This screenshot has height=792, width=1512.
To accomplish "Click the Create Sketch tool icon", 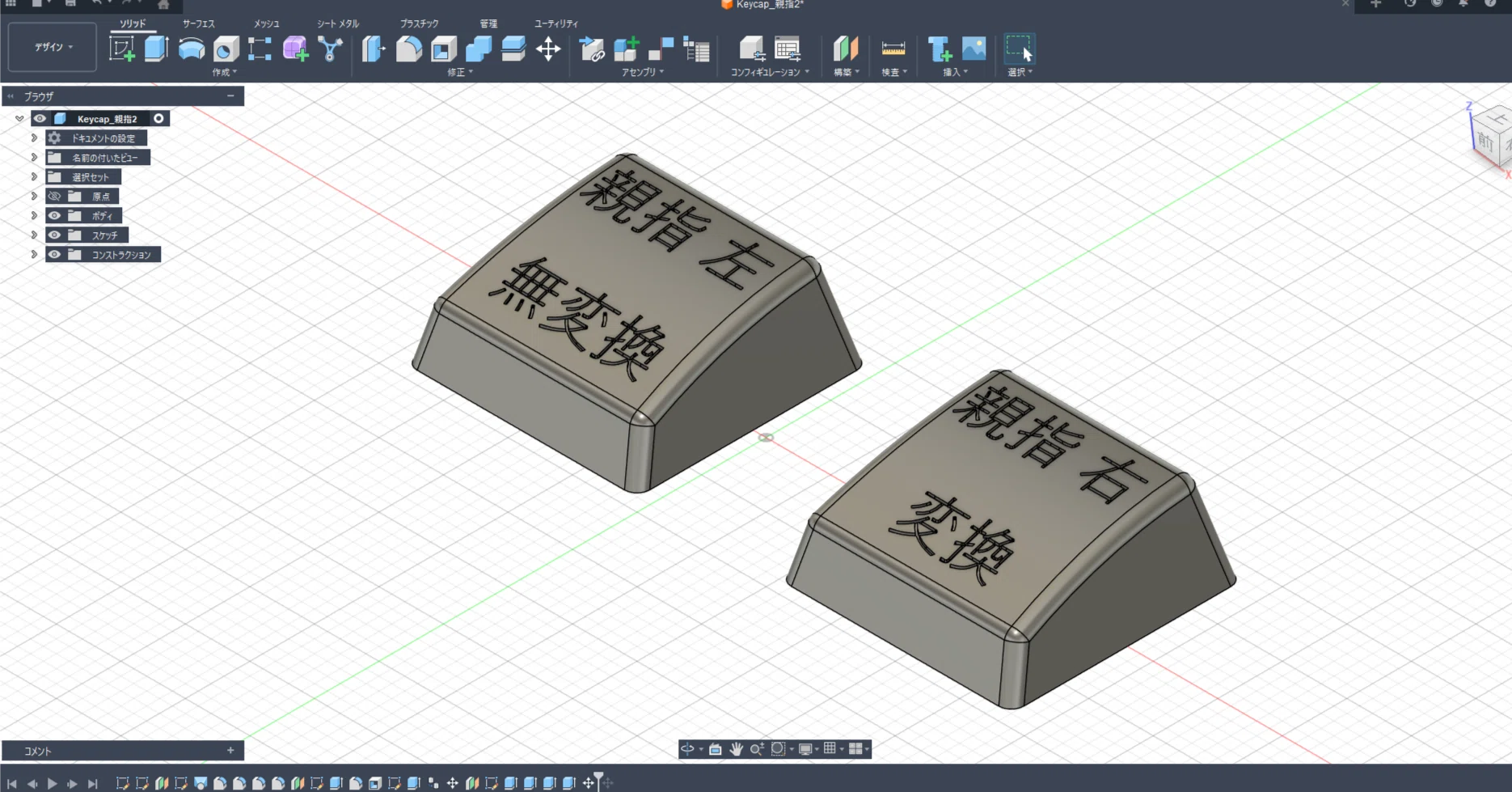I will (122, 49).
